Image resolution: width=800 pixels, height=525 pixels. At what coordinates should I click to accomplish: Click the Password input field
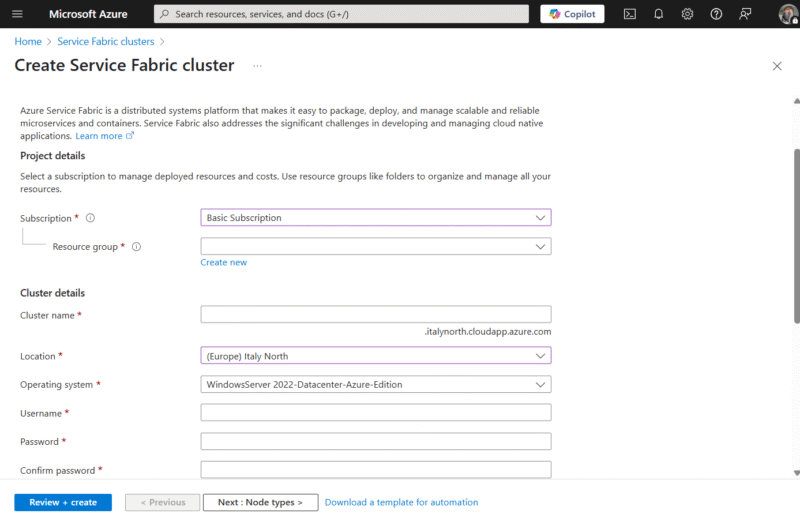click(x=376, y=441)
